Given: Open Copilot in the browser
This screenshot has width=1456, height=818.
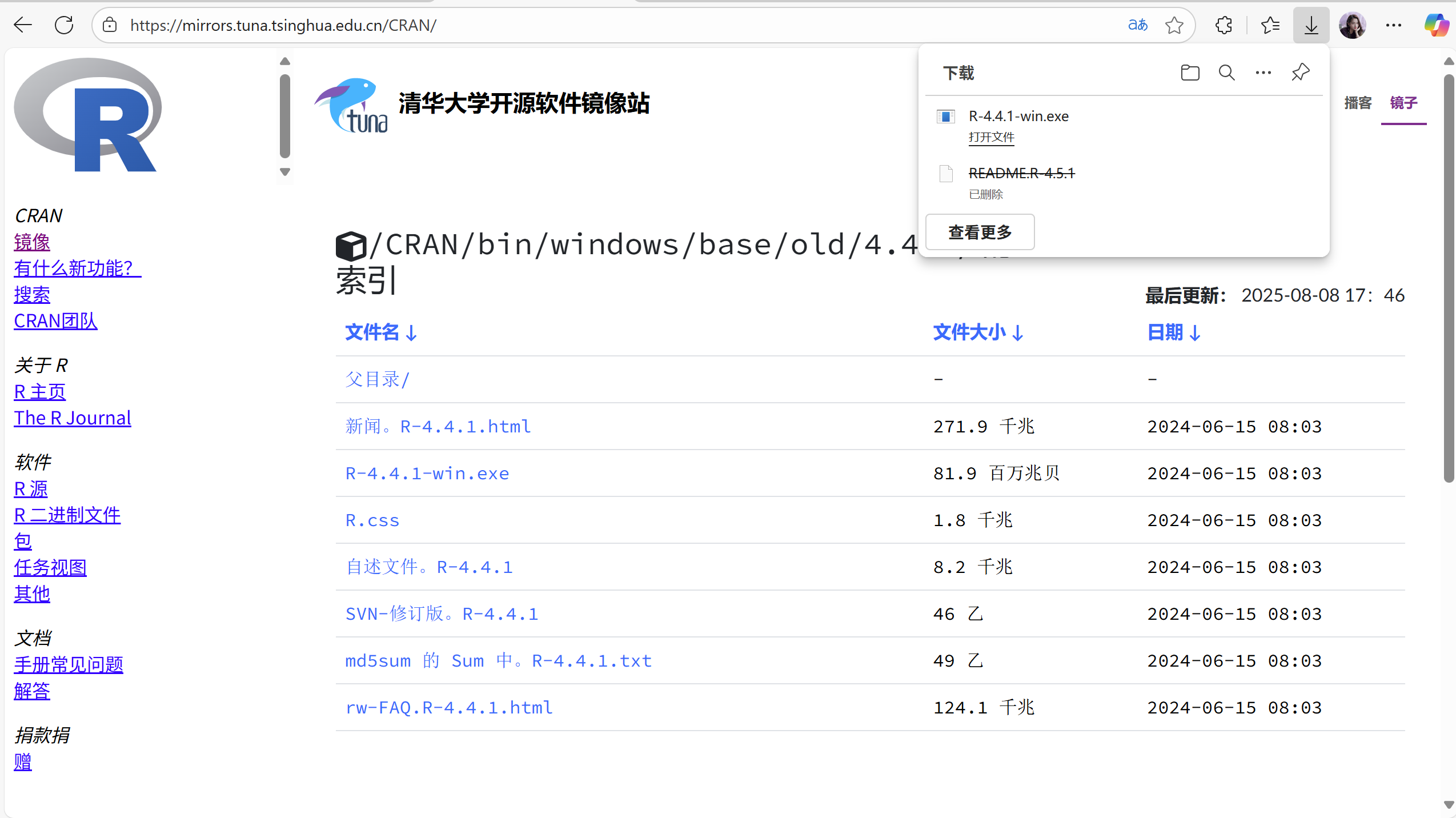Looking at the screenshot, I should 1437,25.
